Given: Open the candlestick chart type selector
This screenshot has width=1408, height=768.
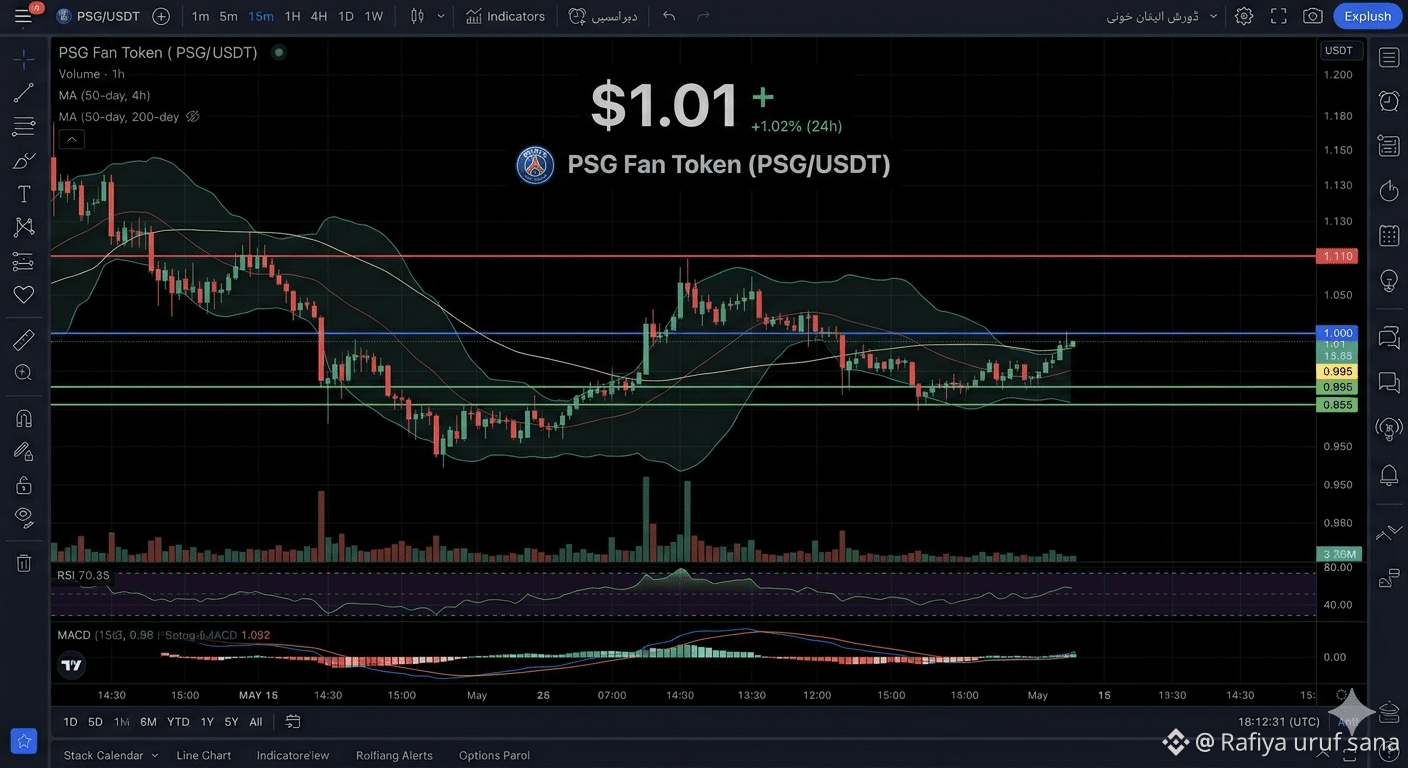Looking at the screenshot, I should pos(418,16).
